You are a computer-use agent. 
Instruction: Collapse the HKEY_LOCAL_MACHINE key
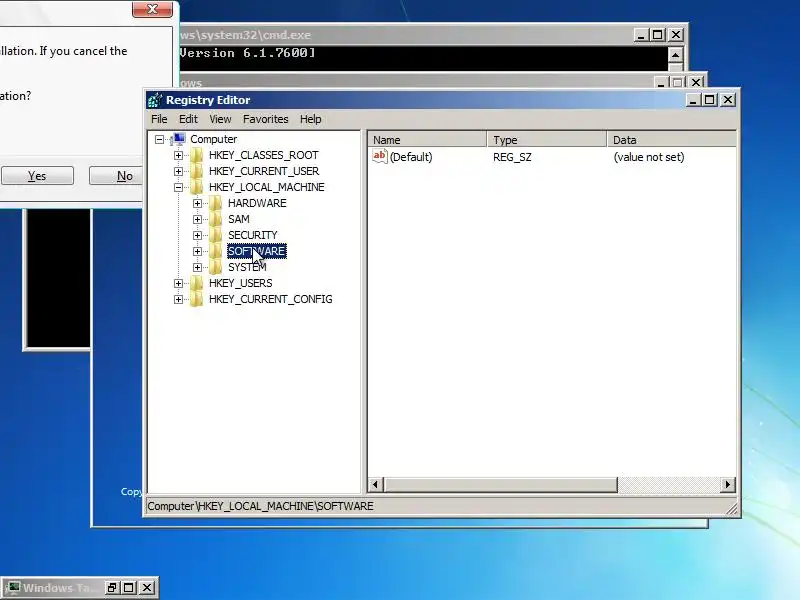pyautogui.click(x=179, y=187)
